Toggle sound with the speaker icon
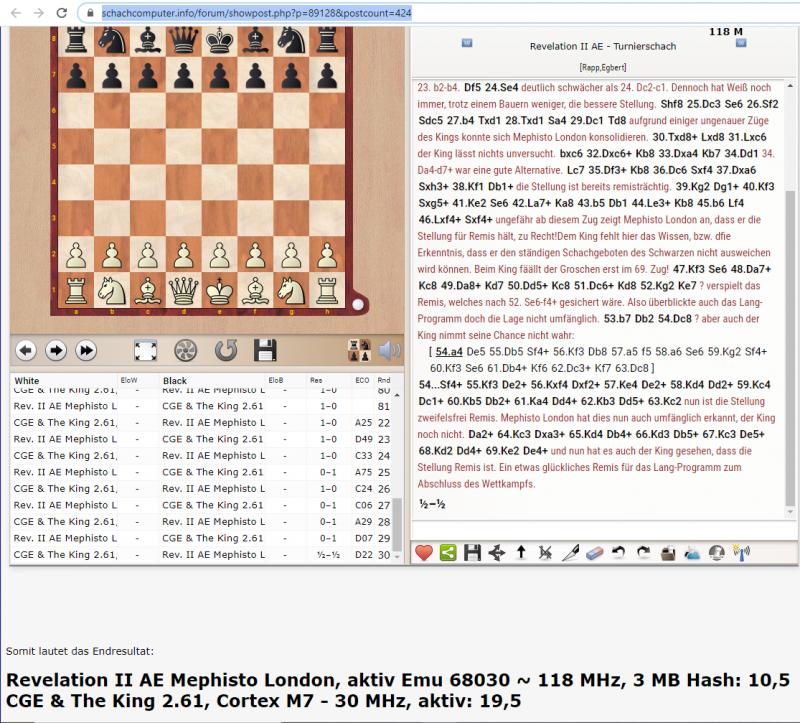 point(389,350)
